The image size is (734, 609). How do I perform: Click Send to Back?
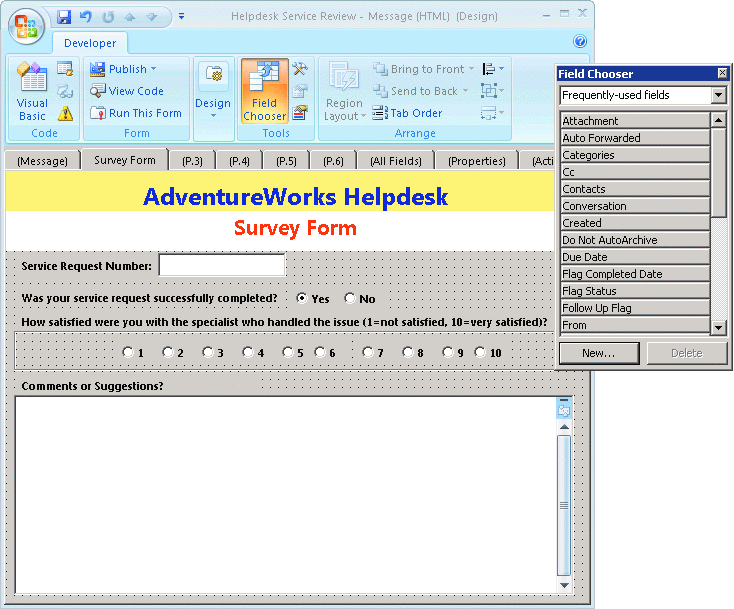pyautogui.click(x=415, y=91)
